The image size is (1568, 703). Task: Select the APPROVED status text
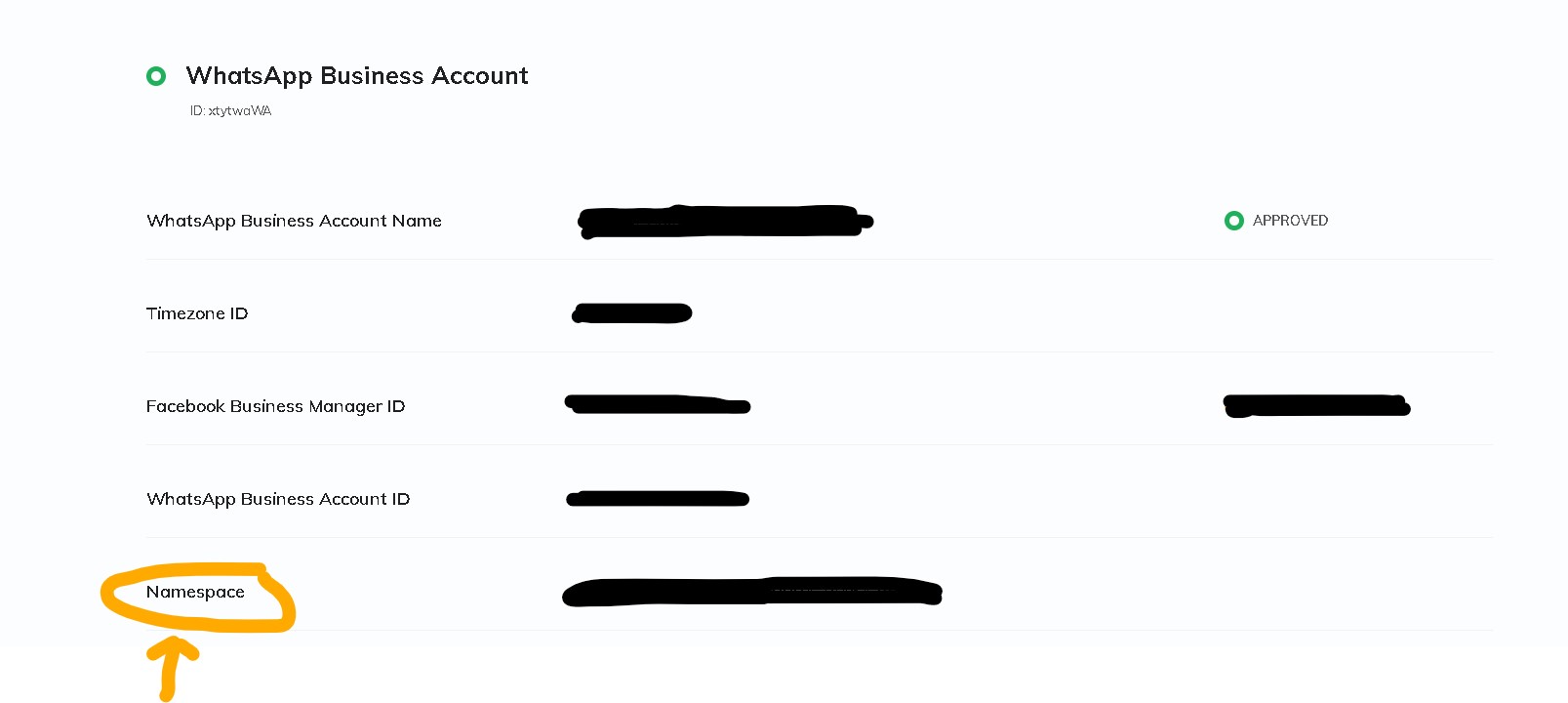click(x=1290, y=221)
